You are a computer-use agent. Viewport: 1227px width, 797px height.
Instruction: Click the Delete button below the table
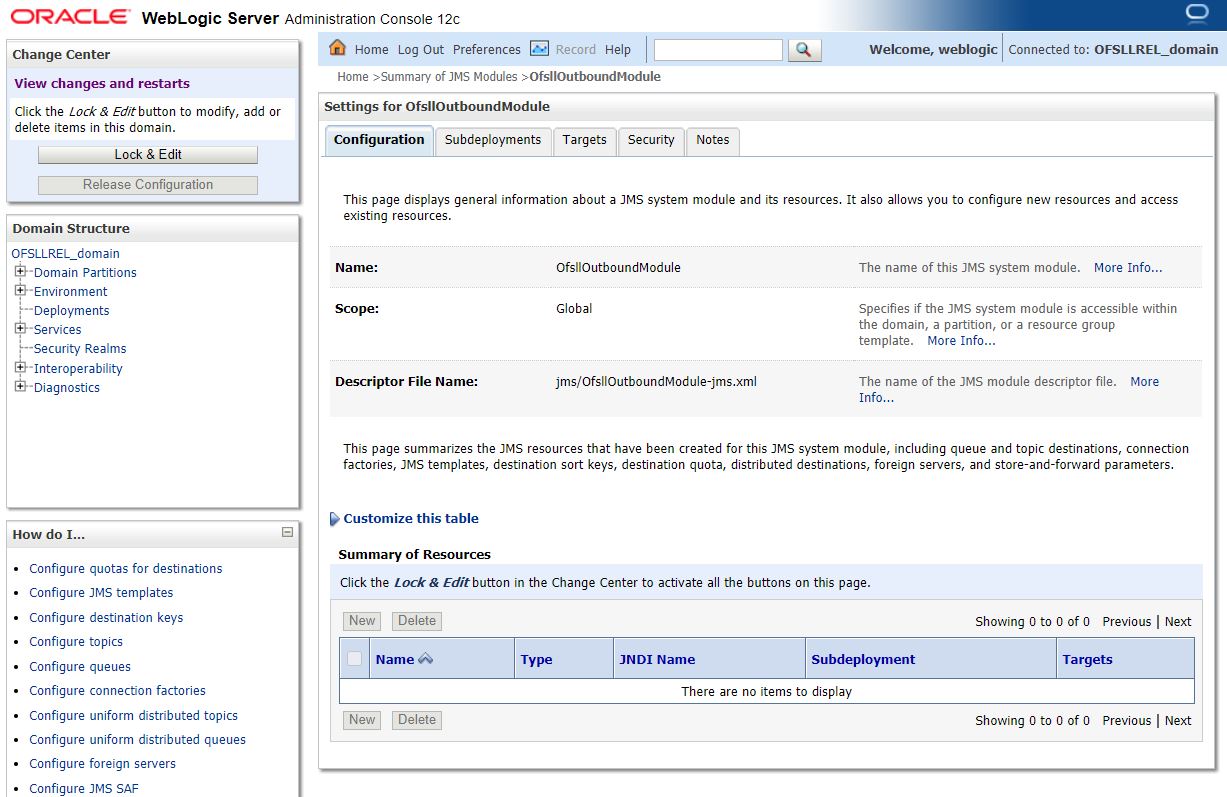(417, 720)
